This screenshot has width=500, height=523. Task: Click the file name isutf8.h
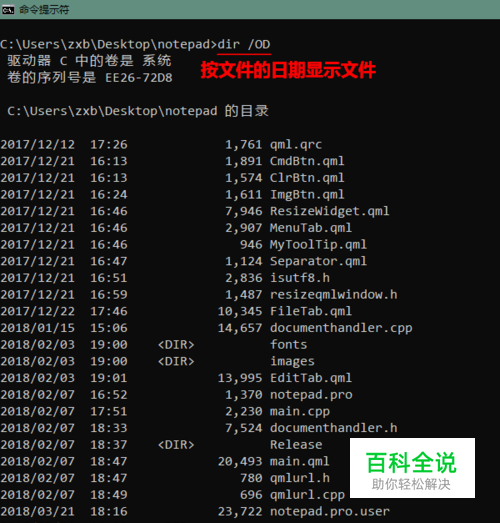[300, 278]
